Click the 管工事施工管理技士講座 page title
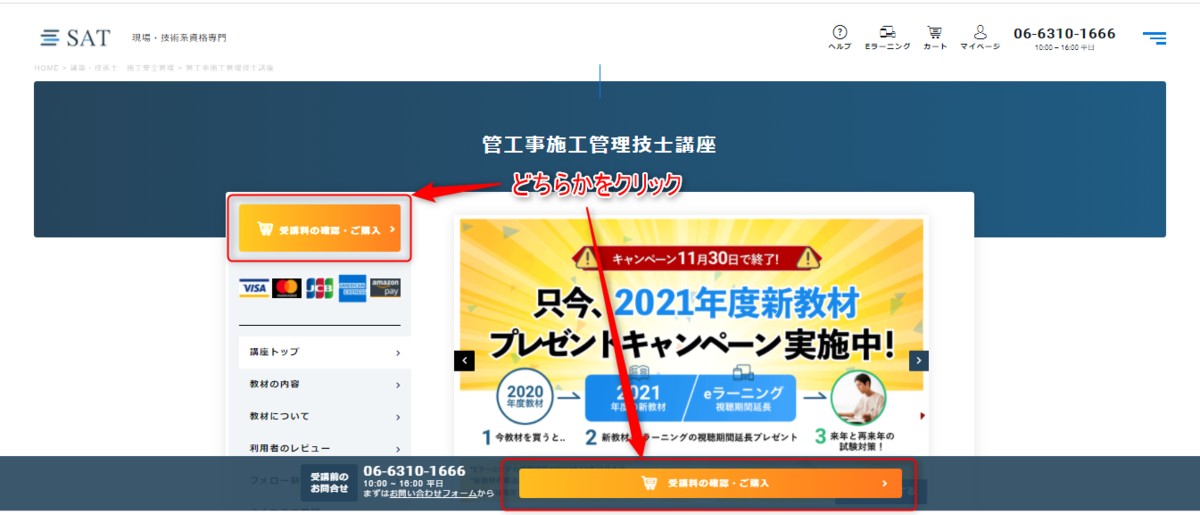 [x=599, y=144]
